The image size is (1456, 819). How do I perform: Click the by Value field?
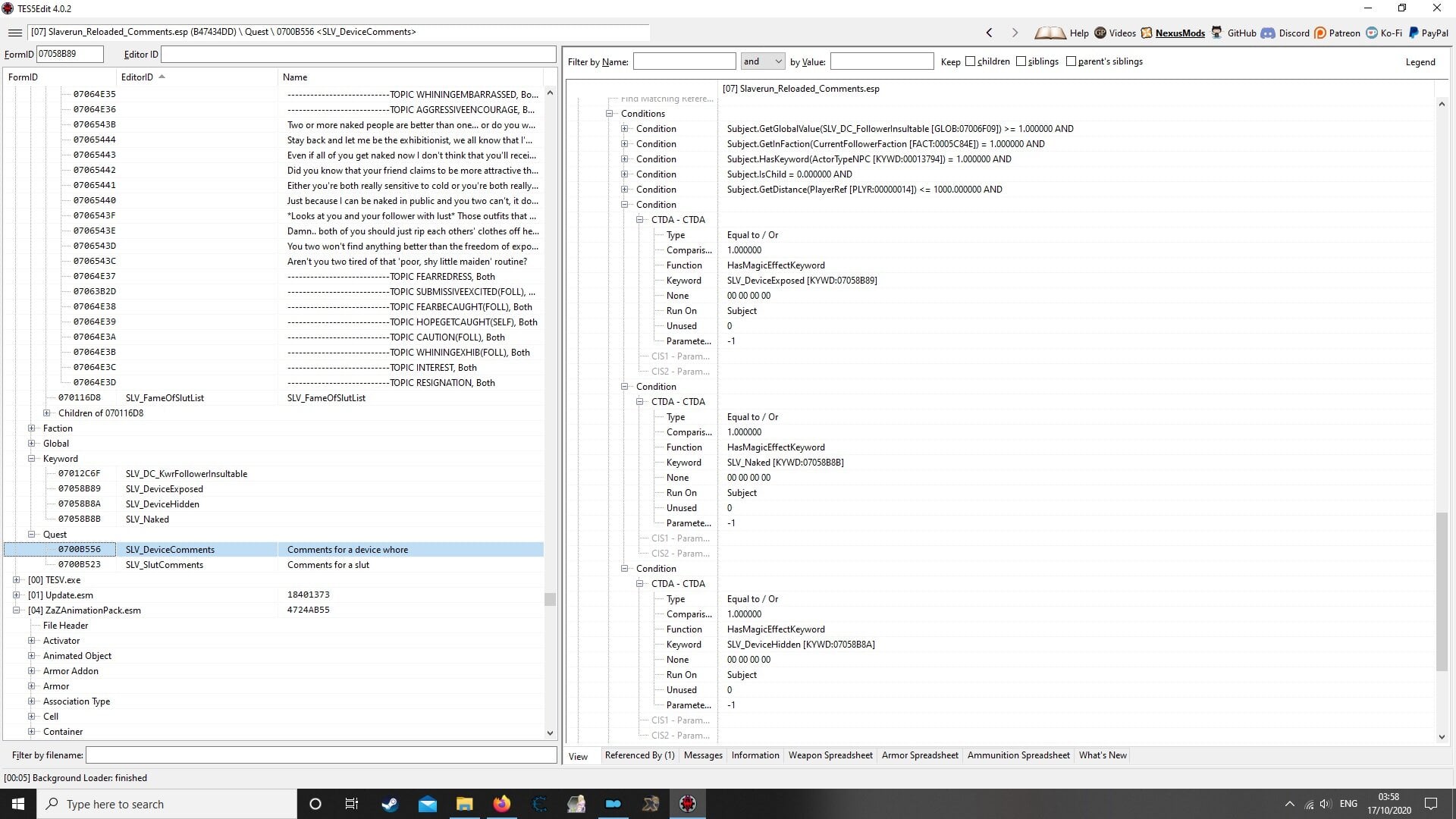click(x=882, y=61)
